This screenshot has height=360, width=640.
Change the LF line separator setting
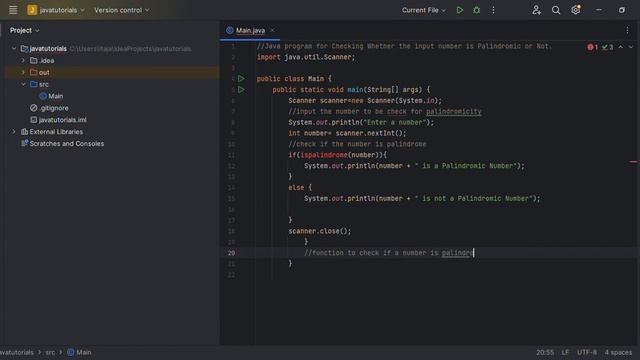[x=565, y=352]
